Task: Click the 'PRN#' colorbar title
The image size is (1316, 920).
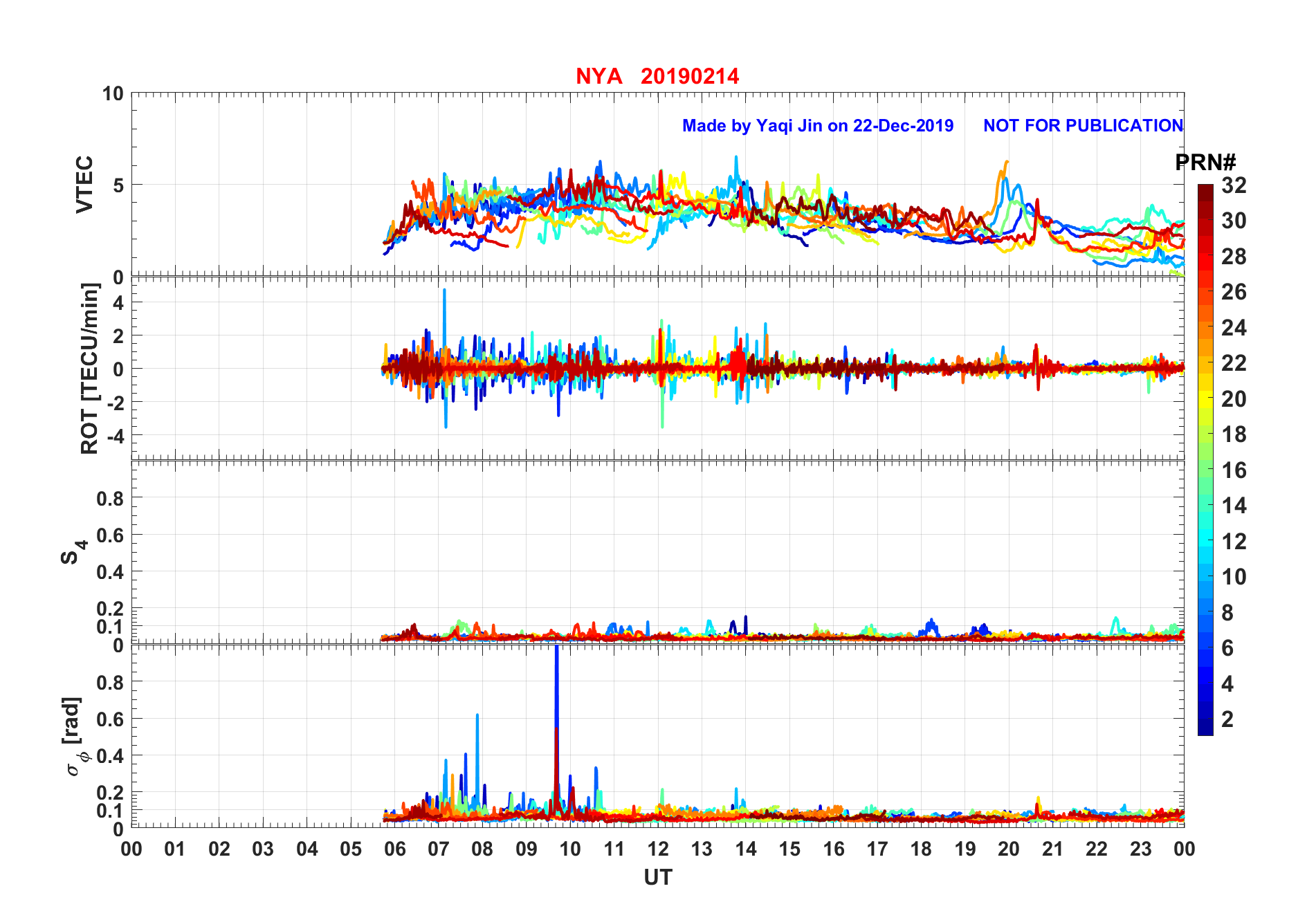Action: 1205,163
